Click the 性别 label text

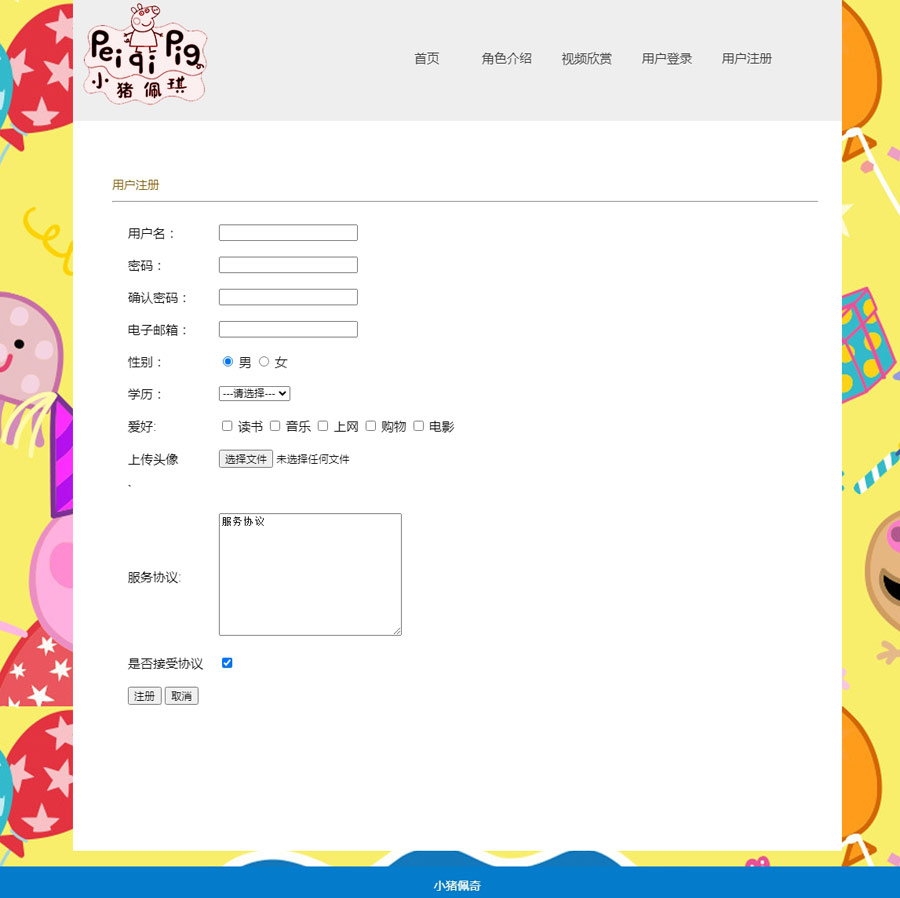(x=145, y=362)
